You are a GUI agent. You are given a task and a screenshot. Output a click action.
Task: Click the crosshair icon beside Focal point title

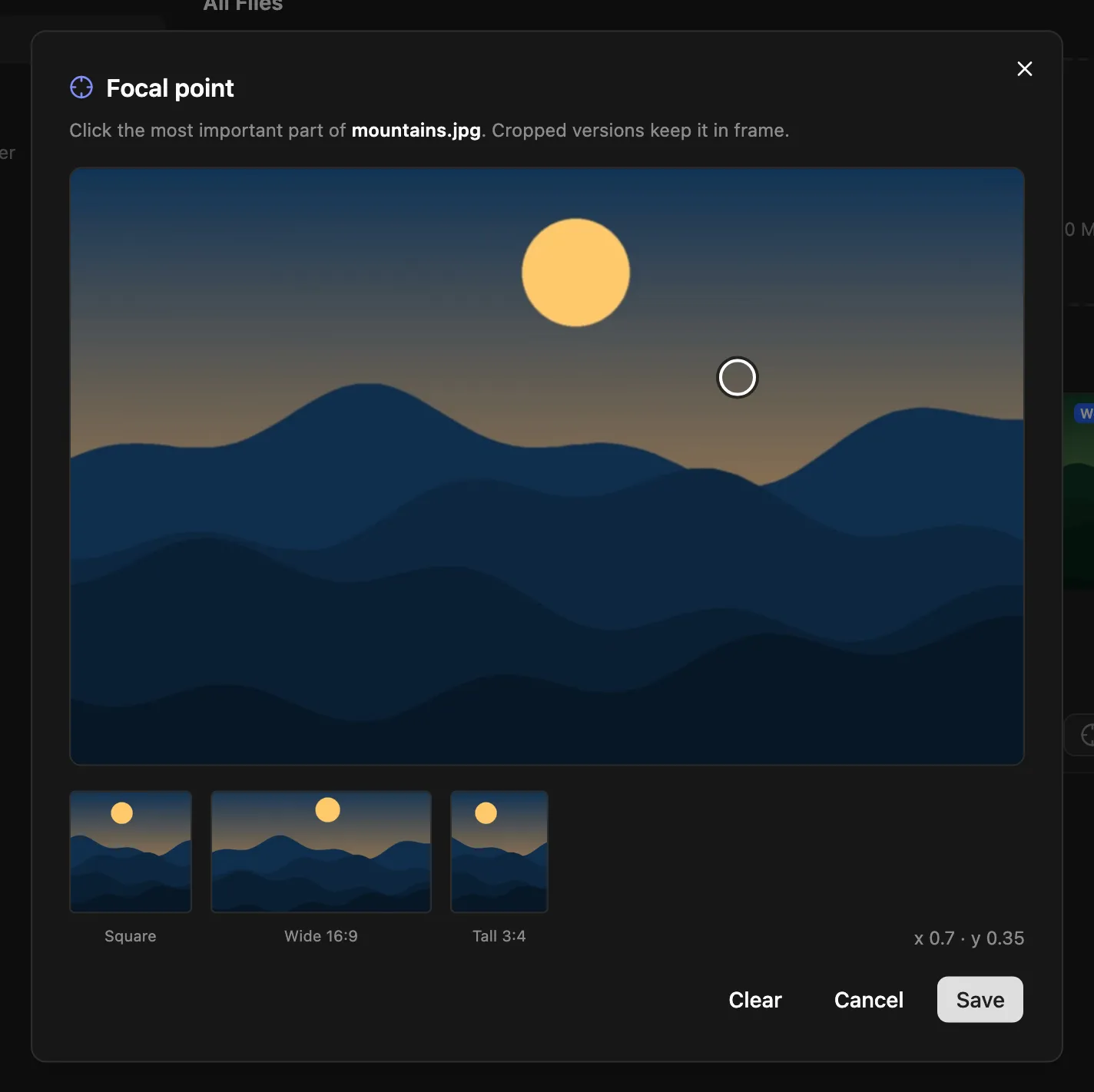coord(81,88)
